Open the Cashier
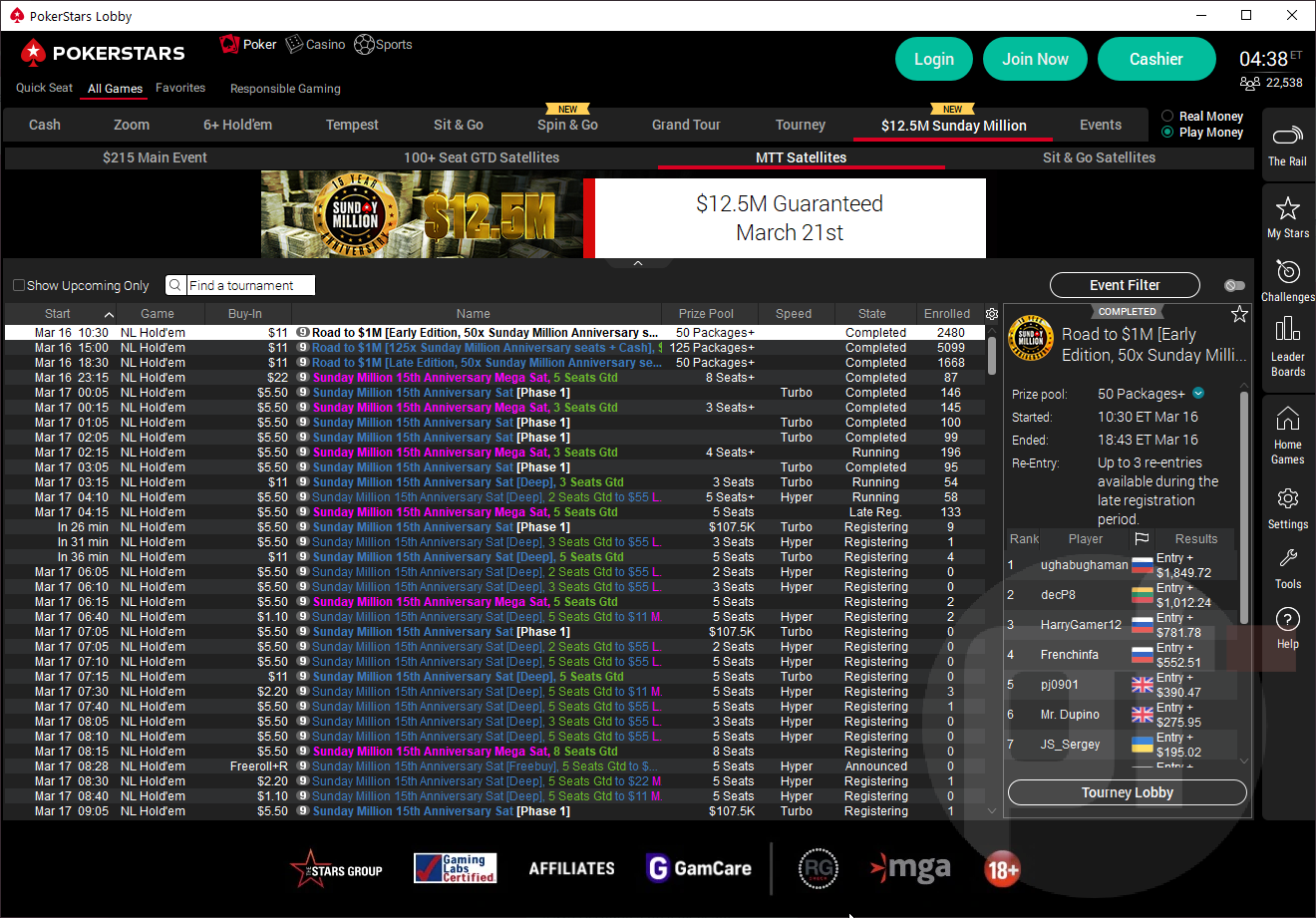The width and height of the screenshot is (1316, 918). (x=1156, y=59)
